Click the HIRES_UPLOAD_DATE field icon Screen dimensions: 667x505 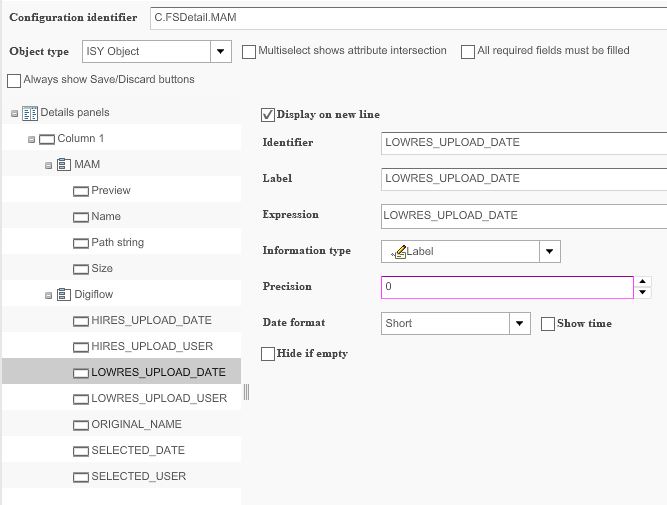[x=81, y=321]
